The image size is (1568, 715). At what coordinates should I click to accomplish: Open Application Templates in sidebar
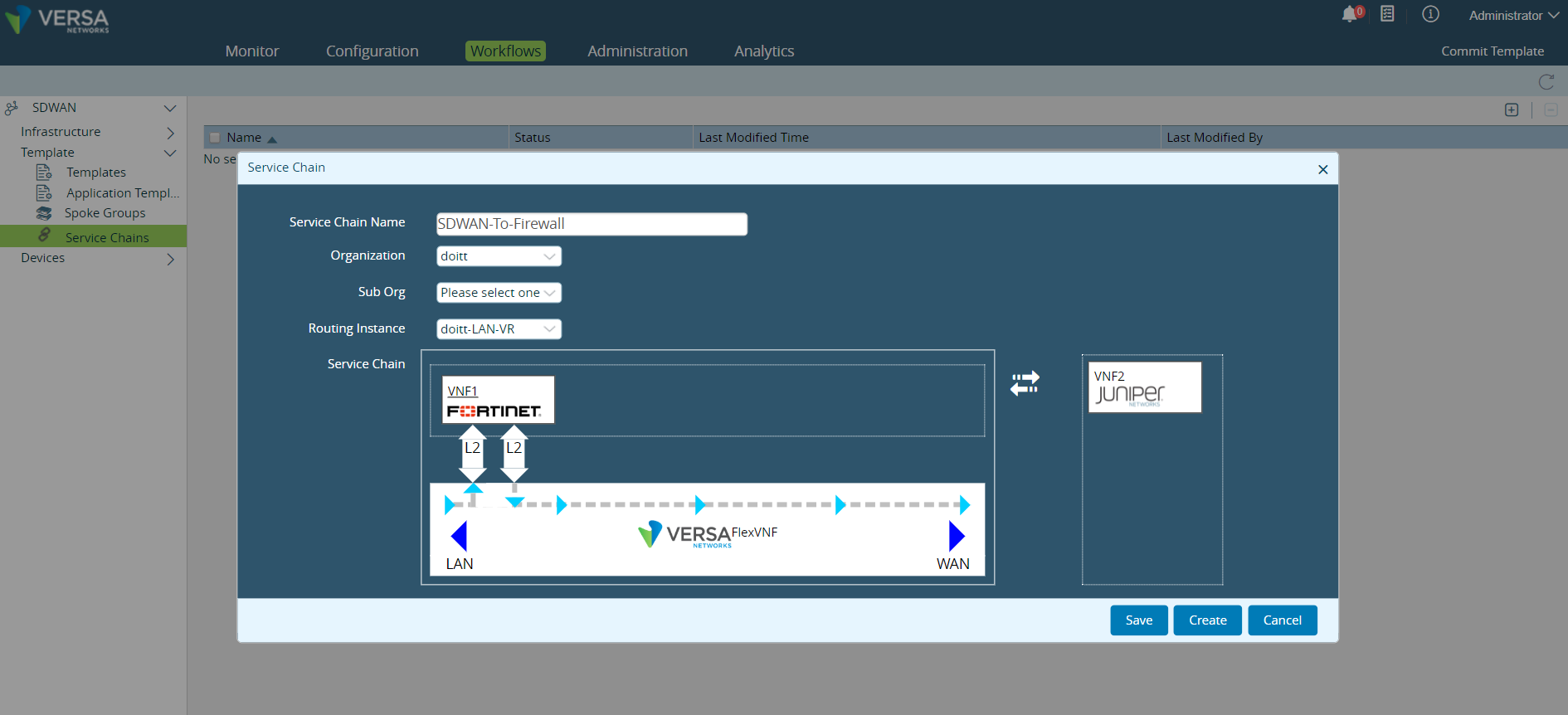123,193
